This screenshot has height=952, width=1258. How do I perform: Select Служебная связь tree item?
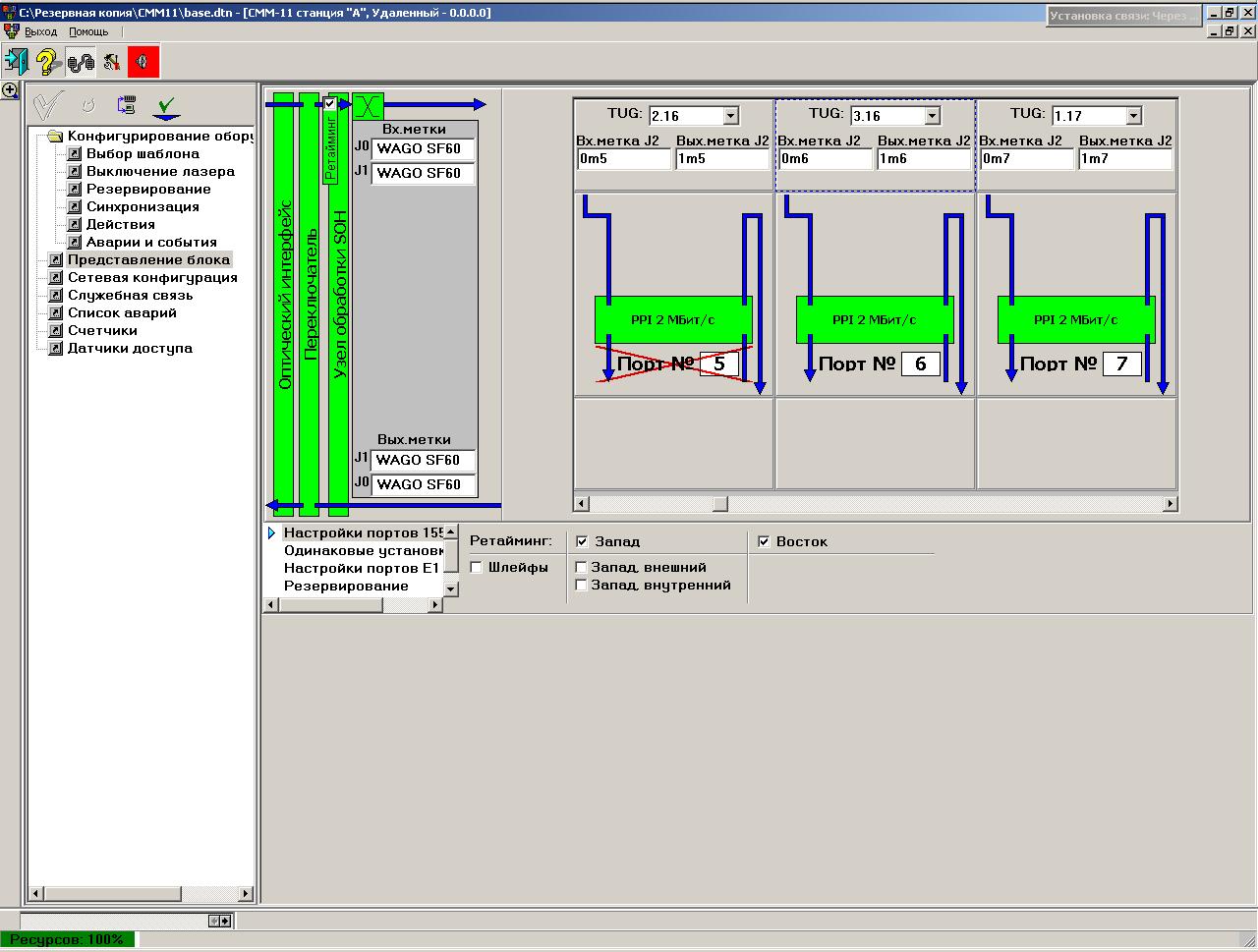coord(130,296)
